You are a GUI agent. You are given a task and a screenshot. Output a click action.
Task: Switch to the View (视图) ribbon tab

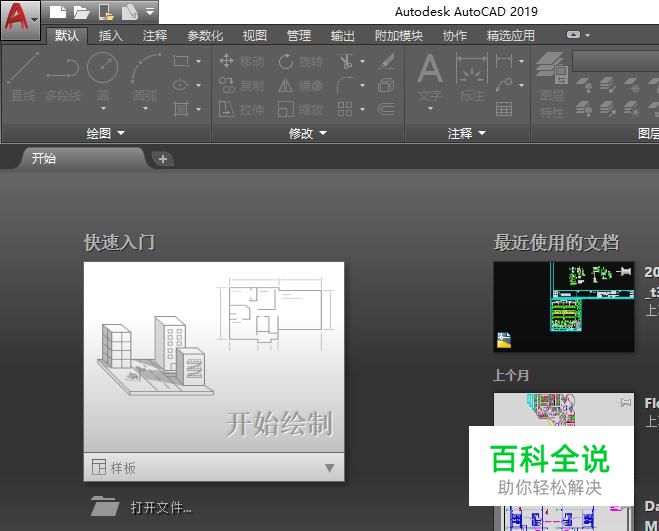[x=255, y=35]
